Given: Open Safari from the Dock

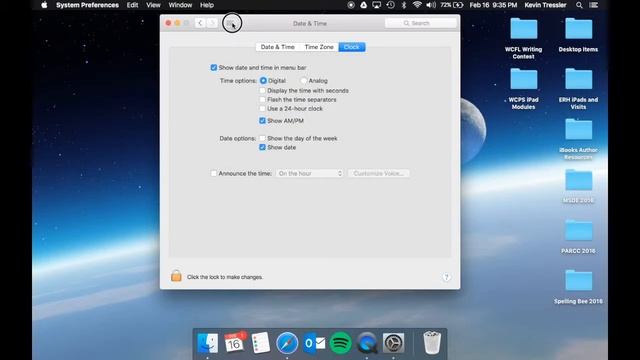Looking at the screenshot, I should pyautogui.click(x=287, y=343).
